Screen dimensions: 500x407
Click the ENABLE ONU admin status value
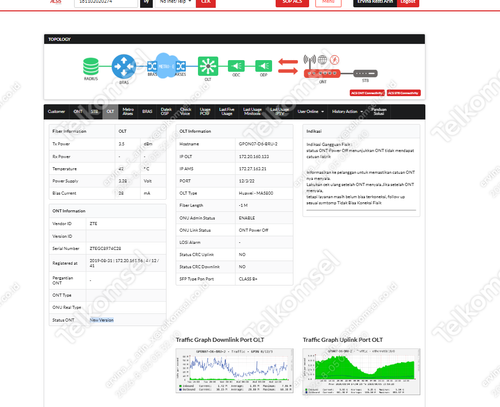click(x=247, y=218)
